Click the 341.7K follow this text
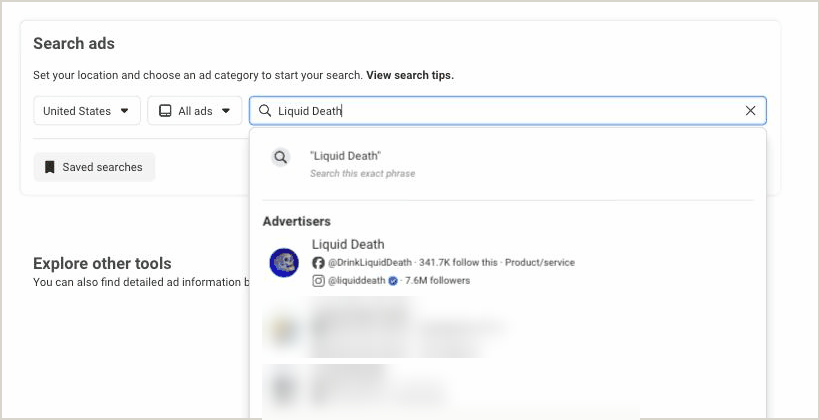 pos(458,263)
